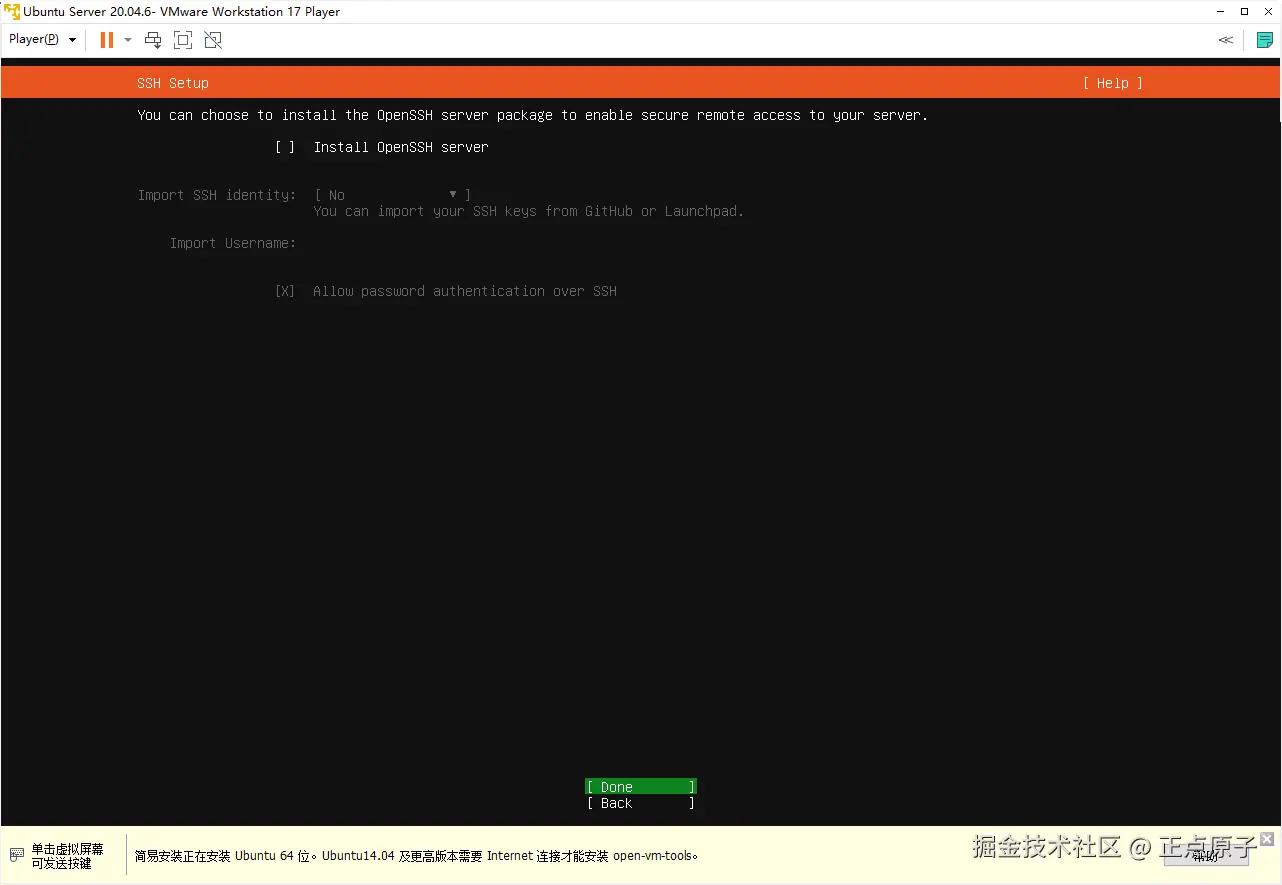Collapse the toolbar with the double chevron
Image resolution: width=1282 pixels, height=885 pixels.
point(1225,40)
